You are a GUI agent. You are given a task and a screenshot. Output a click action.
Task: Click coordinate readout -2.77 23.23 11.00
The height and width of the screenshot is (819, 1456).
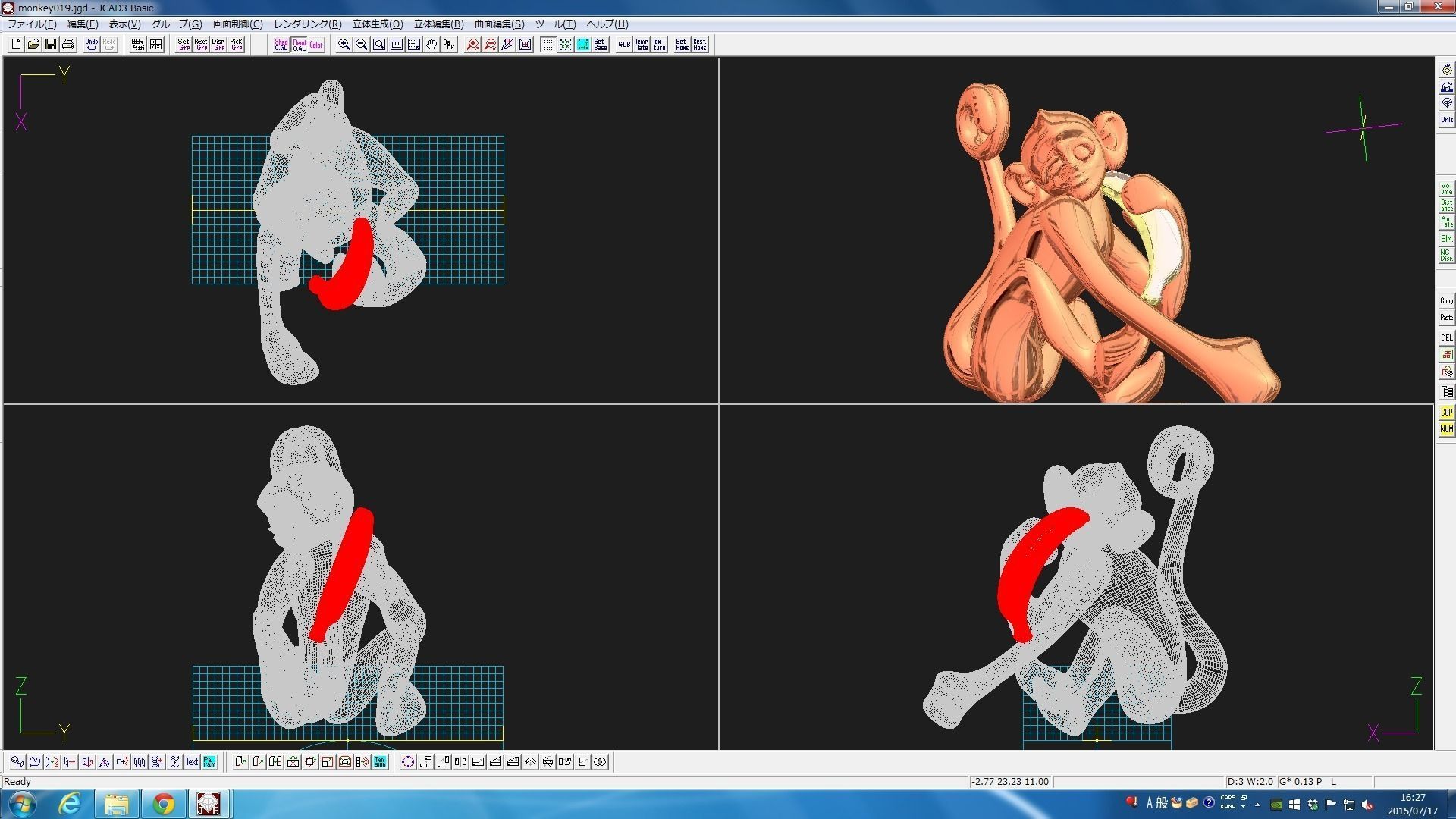click(x=1010, y=782)
